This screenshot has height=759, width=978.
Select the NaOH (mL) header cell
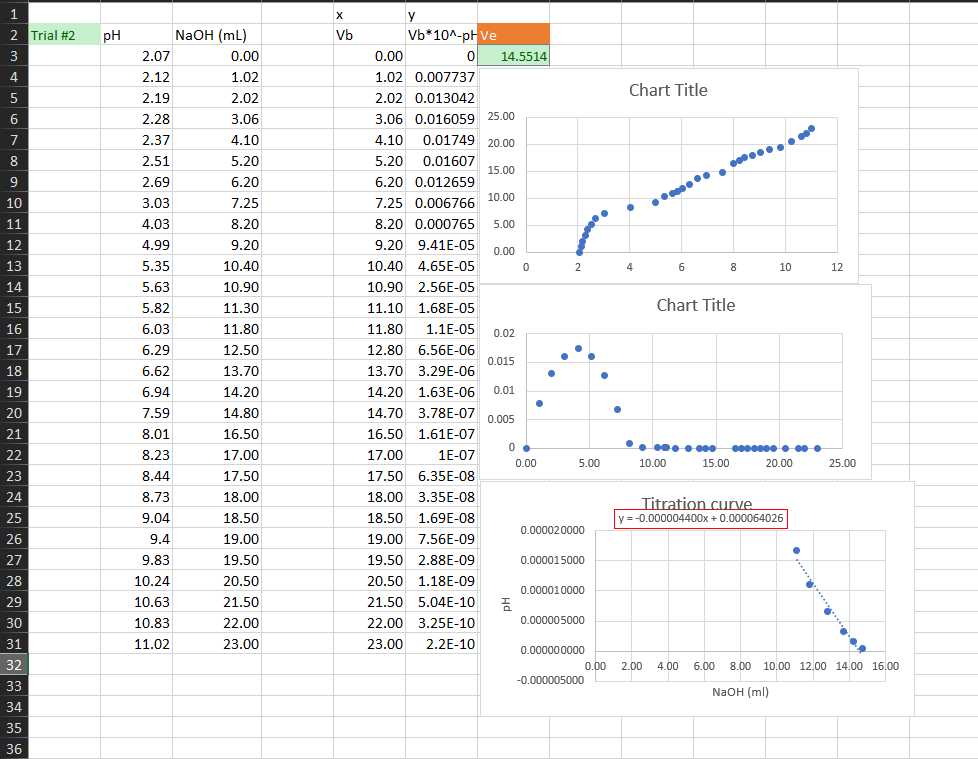pos(208,34)
